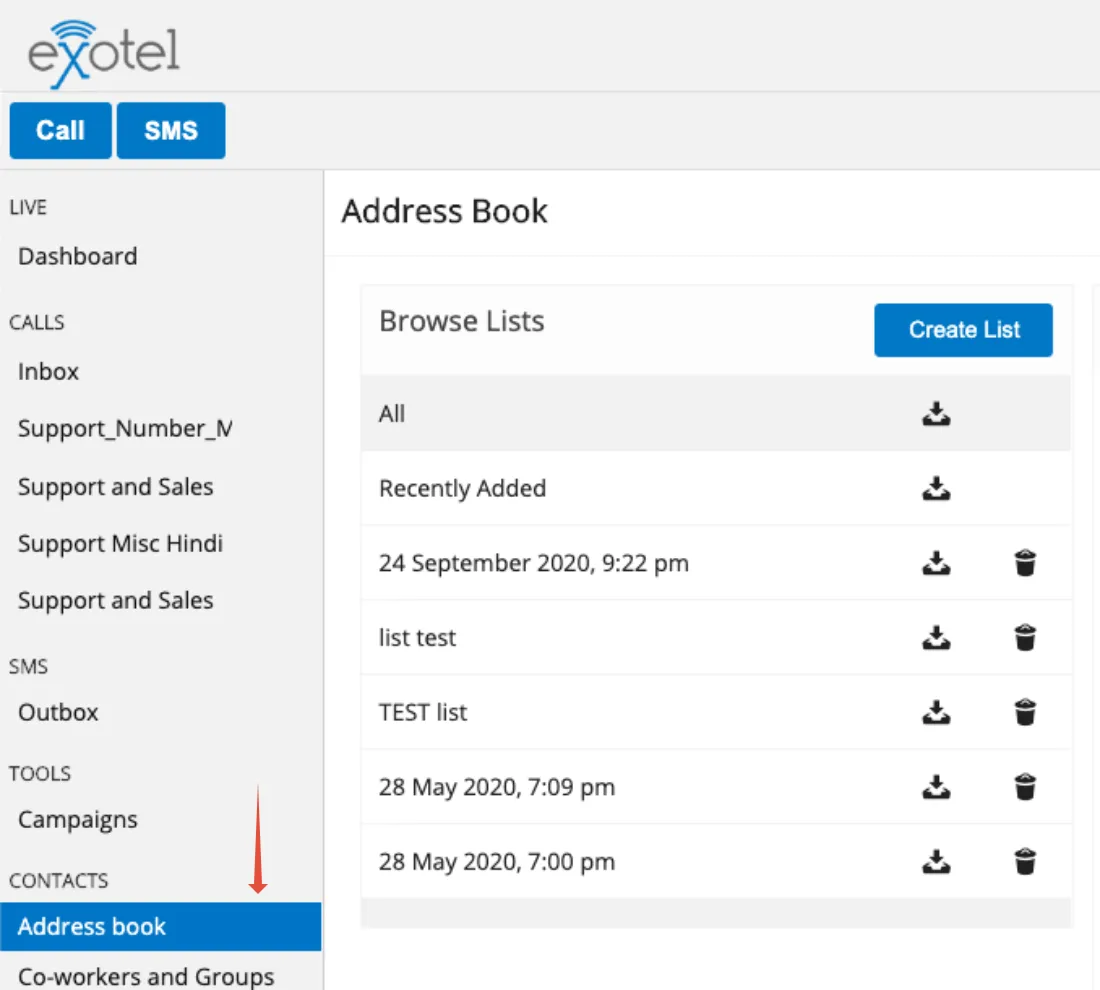Download the 'list test' list
The width and height of the screenshot is (1100, 990).
(x=936, y=638)
